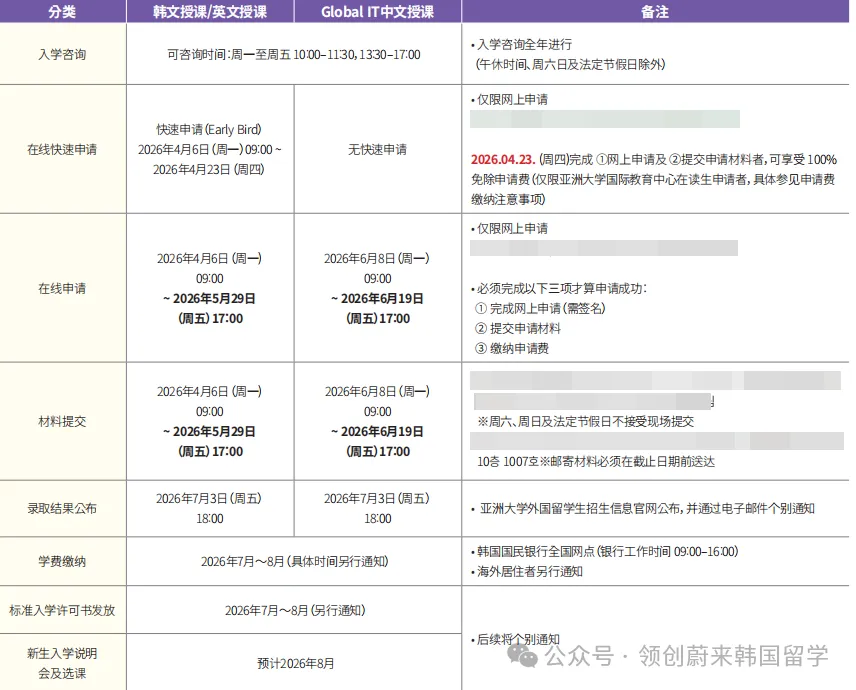
Task: Select the 材料提交 row label
Action: (x=62, y=421)
